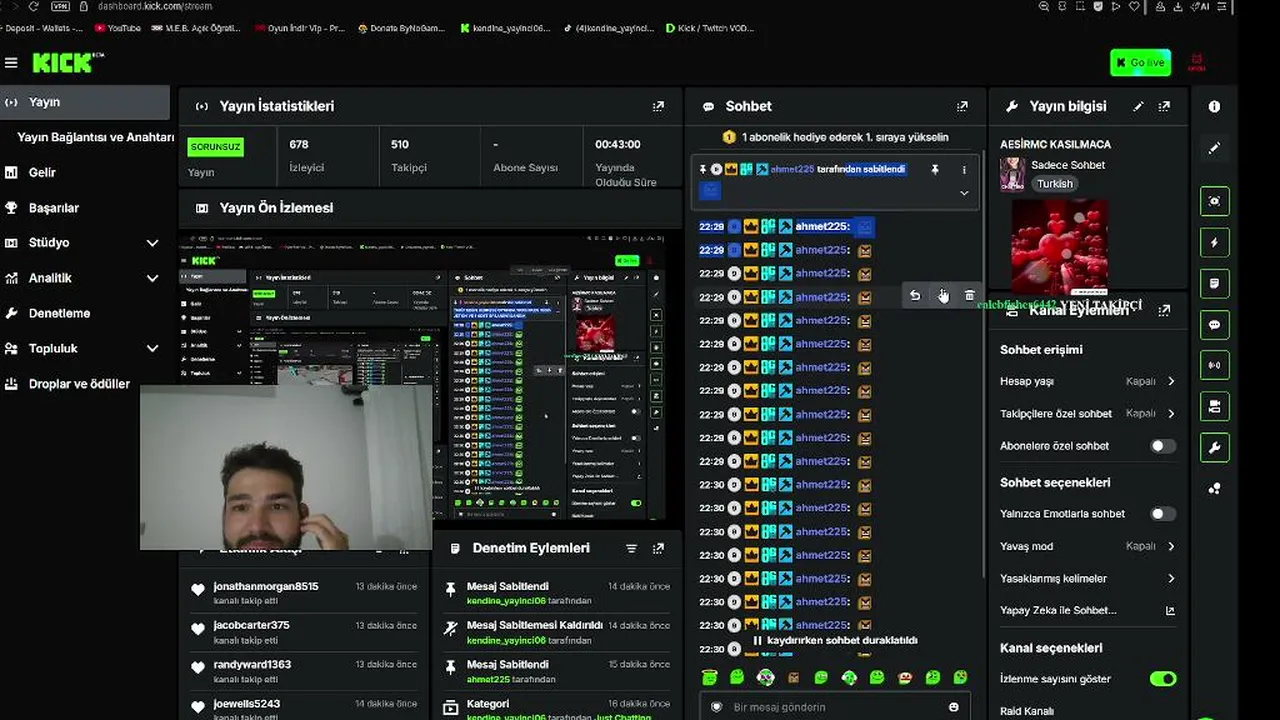Click the pencil icon in the right sidebar
This screenshot has width=1280, height=720.
1214,148
